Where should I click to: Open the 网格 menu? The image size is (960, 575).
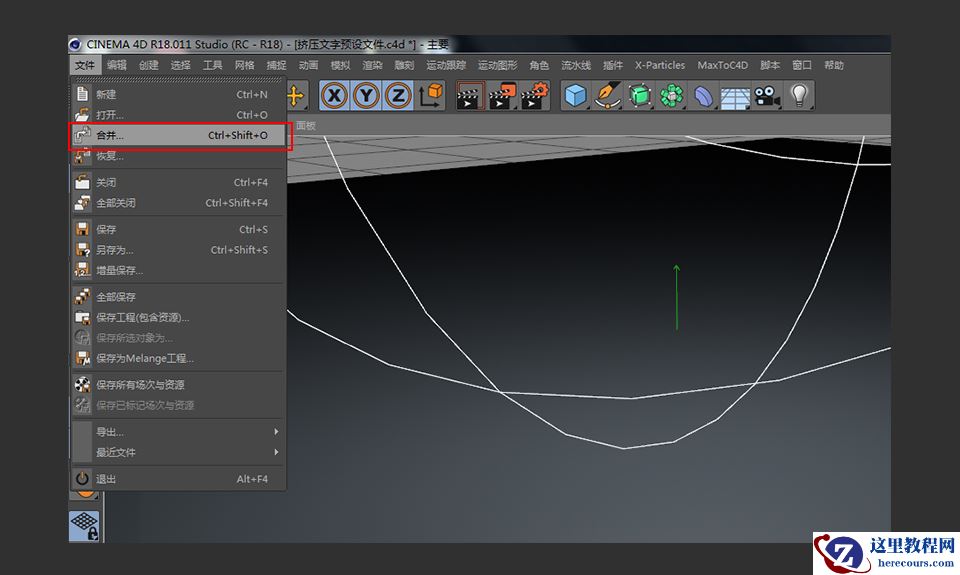point(244,65)
